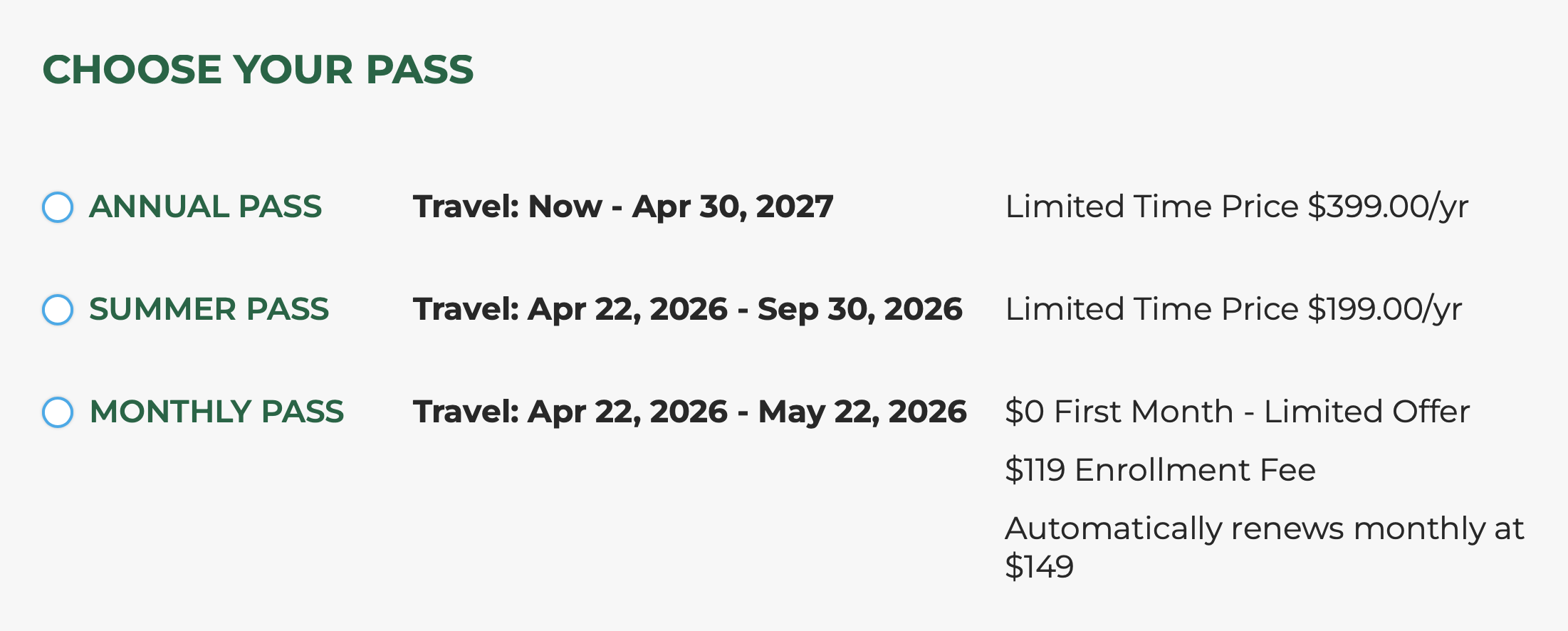Image resolution: width=1568 pixels, height=631 pixels.
Task: Click 'Limited Time Price' beside Annual Pass
Action: [x=1151, y=207]
